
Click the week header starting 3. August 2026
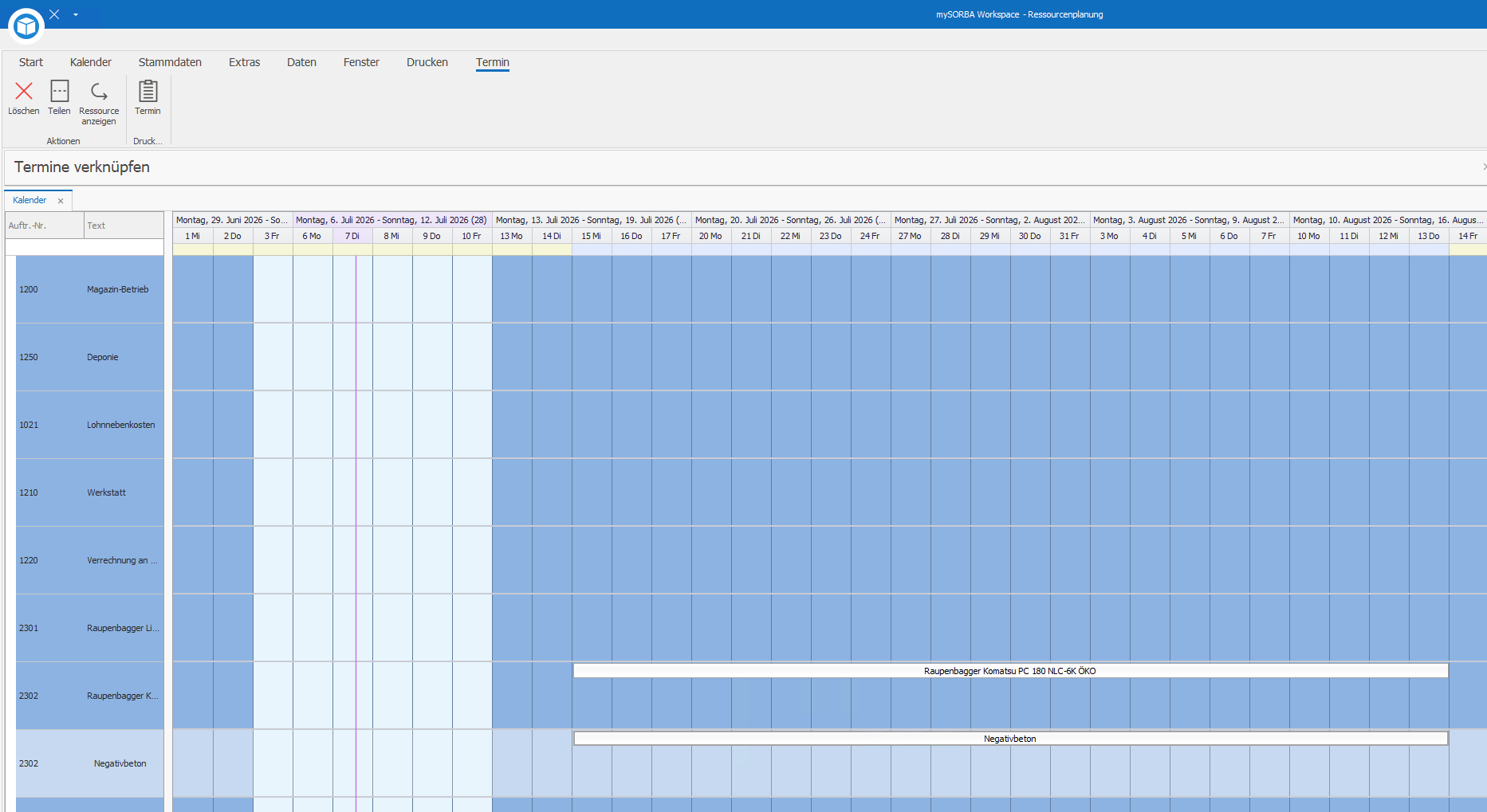1190,220
